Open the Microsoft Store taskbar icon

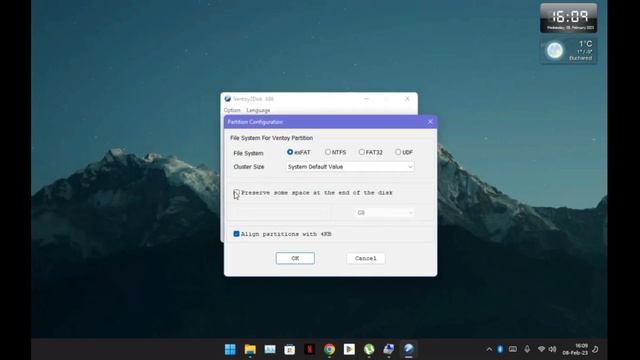pyautogui.click(x=289, y=349)
